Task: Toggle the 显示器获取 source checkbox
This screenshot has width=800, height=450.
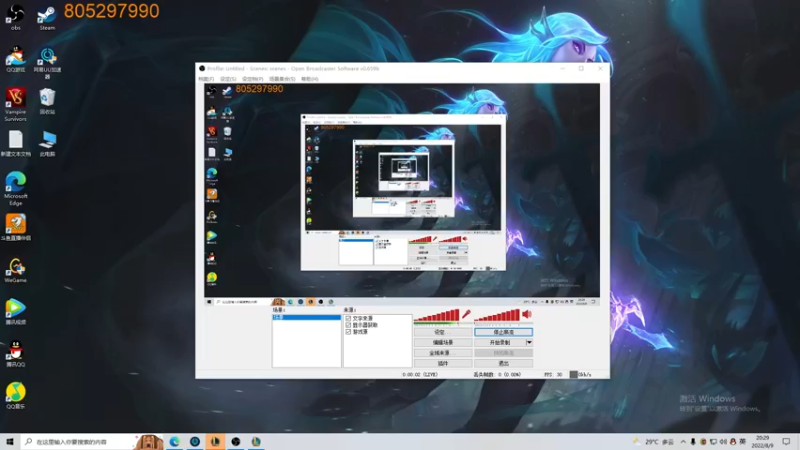Action: [x=348, y=325]
